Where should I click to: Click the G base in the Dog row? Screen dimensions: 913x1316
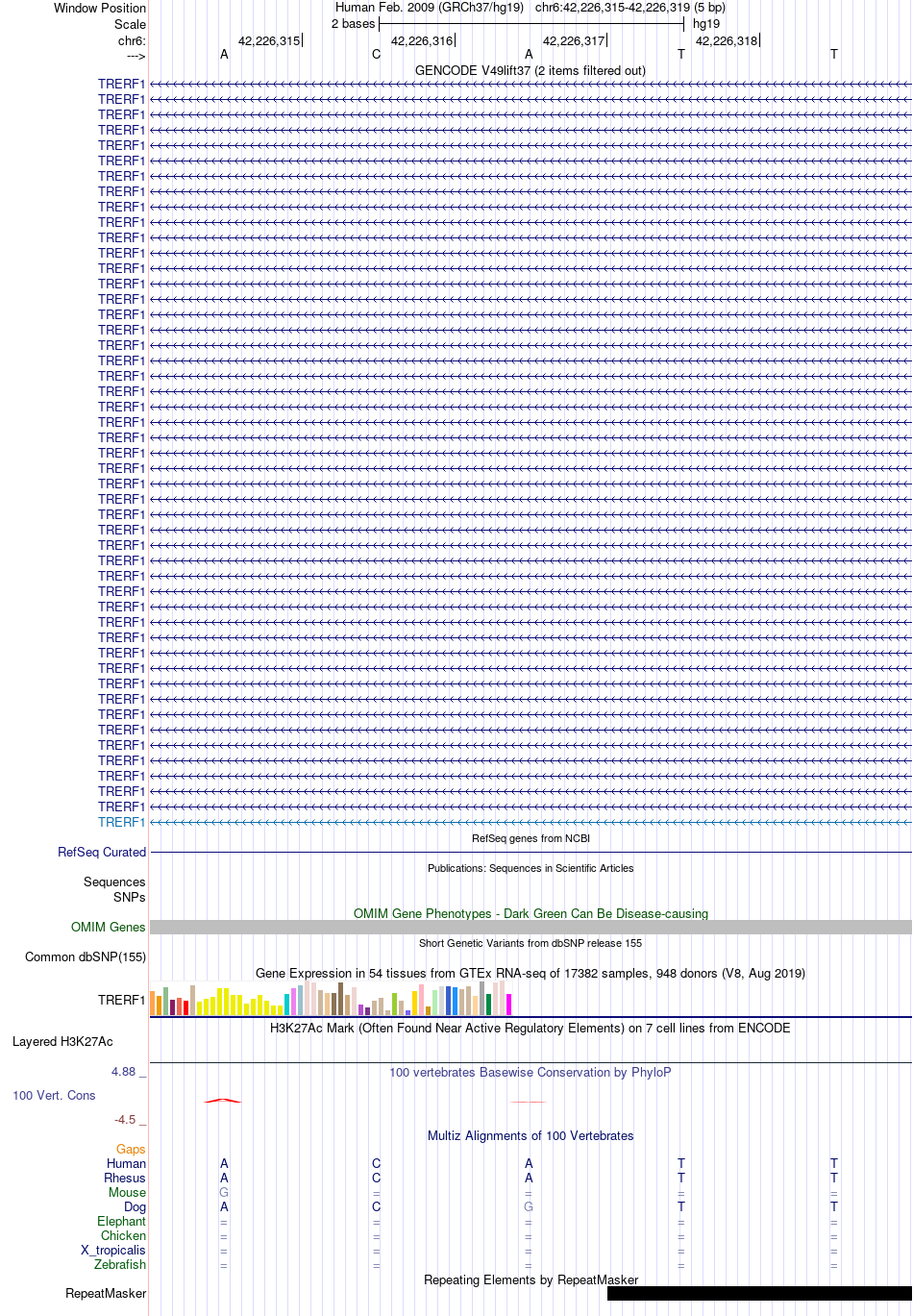point(529,1207)
